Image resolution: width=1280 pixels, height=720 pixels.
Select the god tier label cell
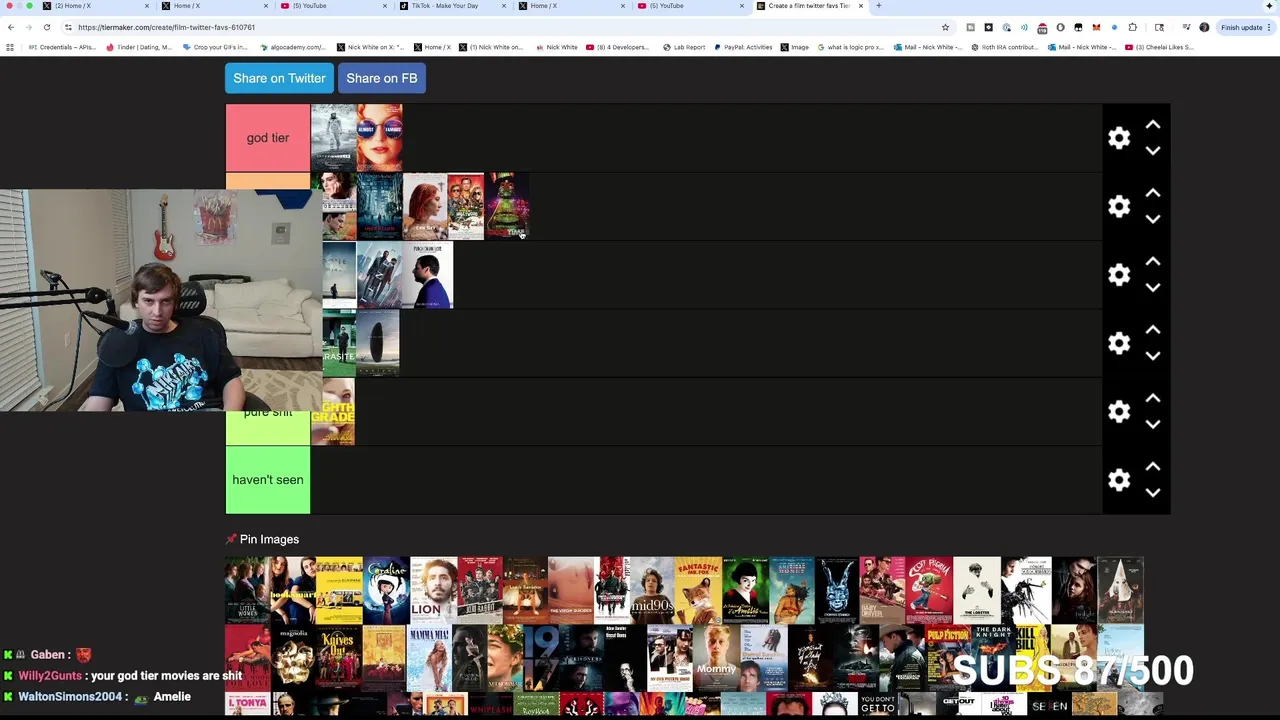pos(268,138)
